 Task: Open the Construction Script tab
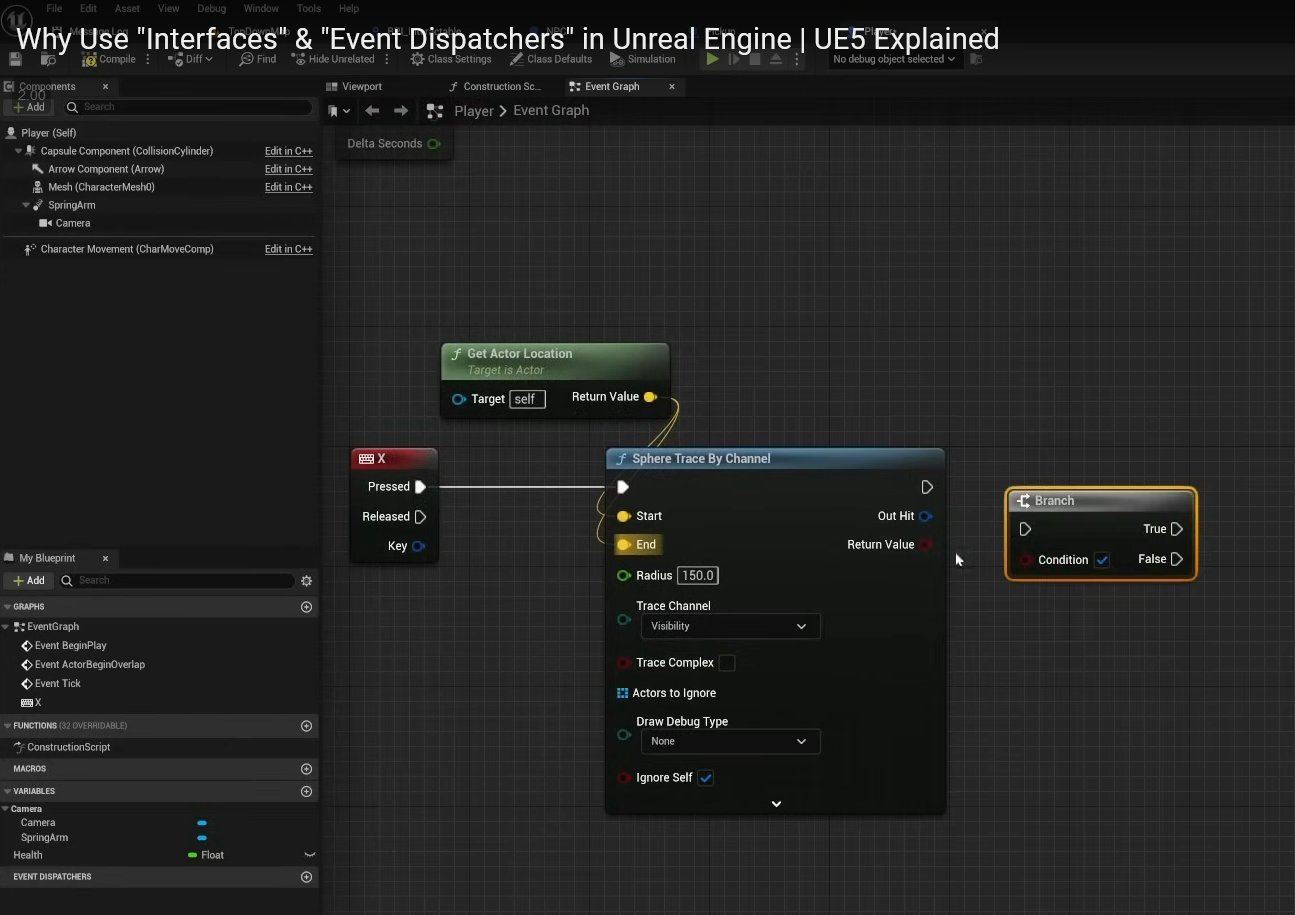tap(500, 87)
